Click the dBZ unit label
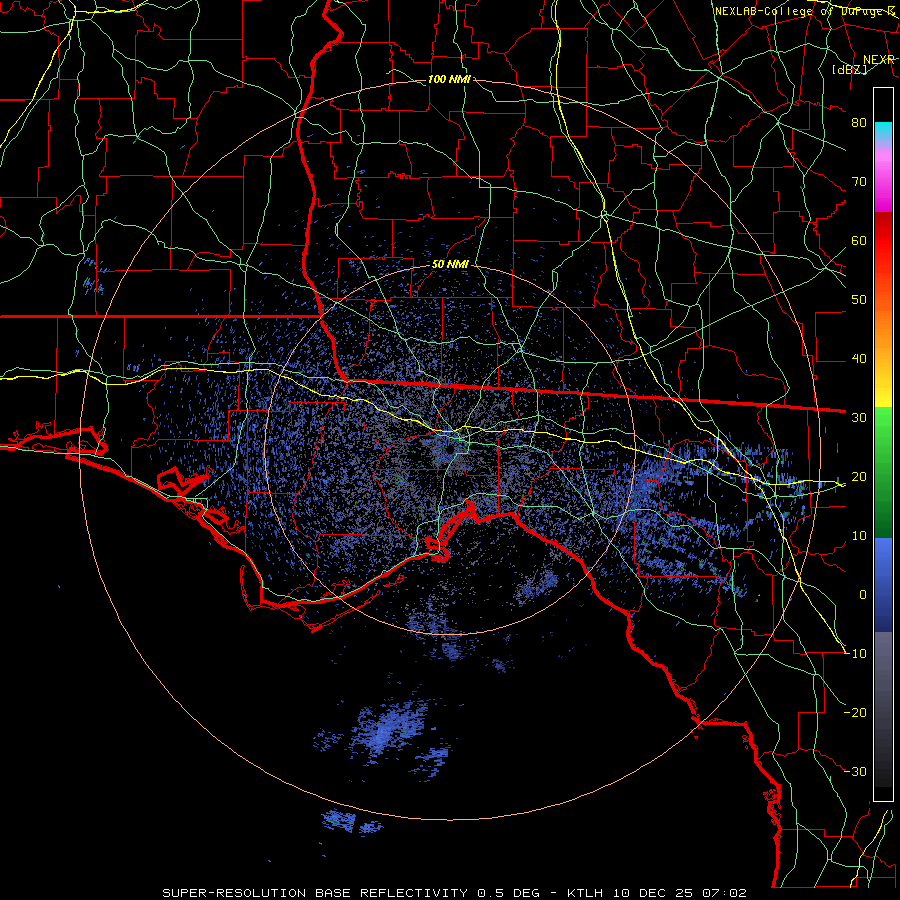 tap(849, 69)
